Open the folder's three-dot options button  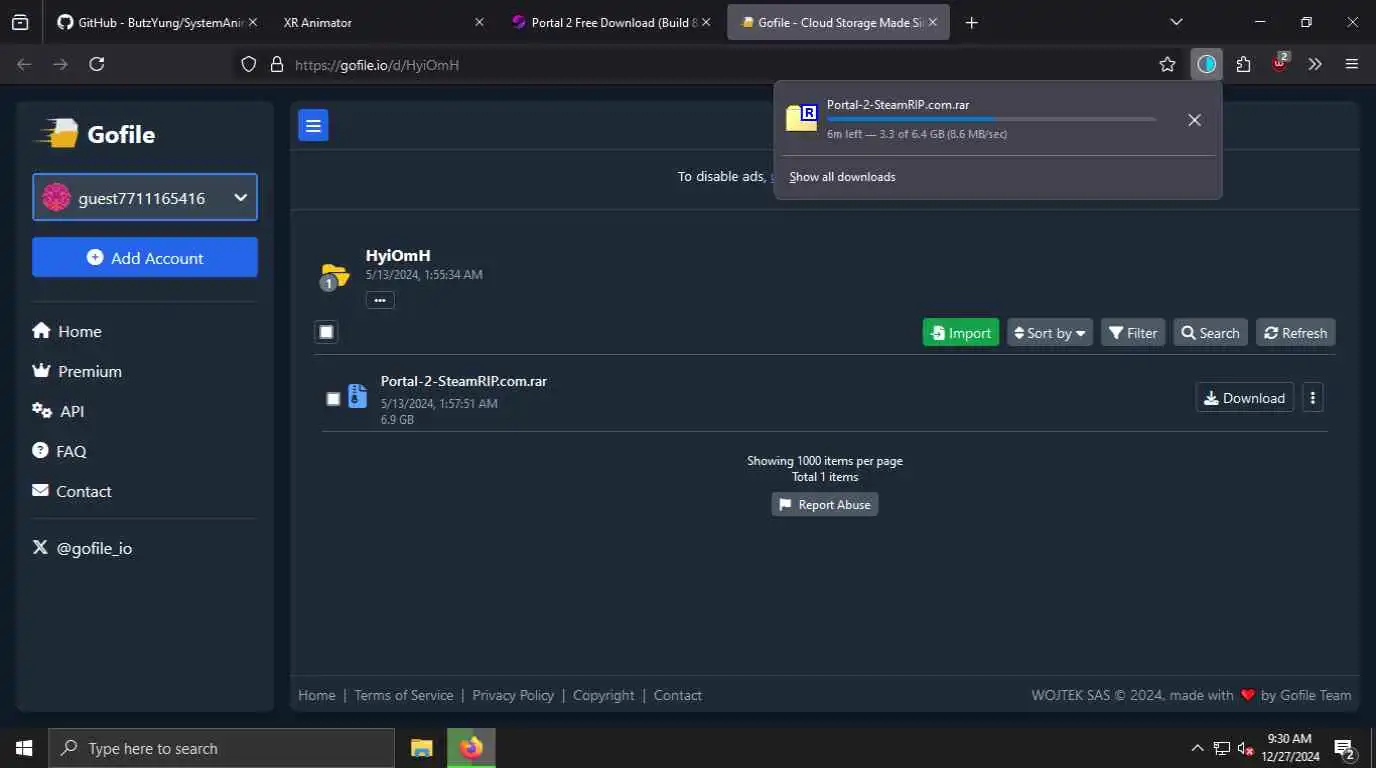click(380, 300)
